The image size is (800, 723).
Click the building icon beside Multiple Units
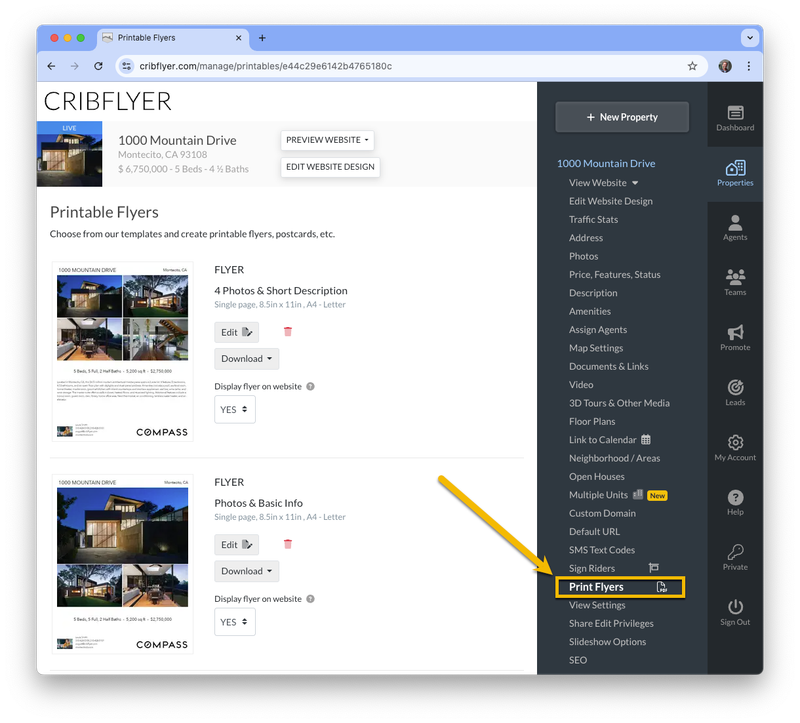point(638,494)
